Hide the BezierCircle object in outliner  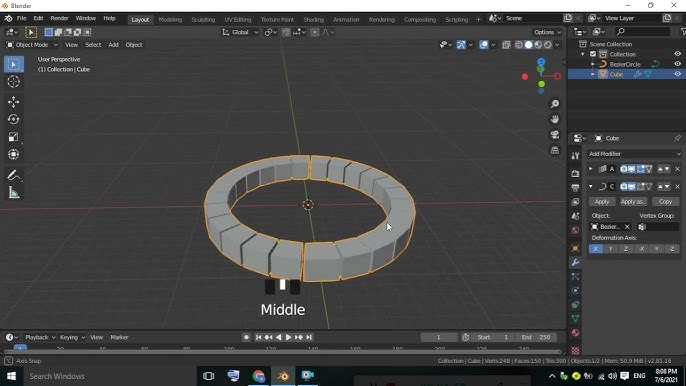tap(677, 64)
